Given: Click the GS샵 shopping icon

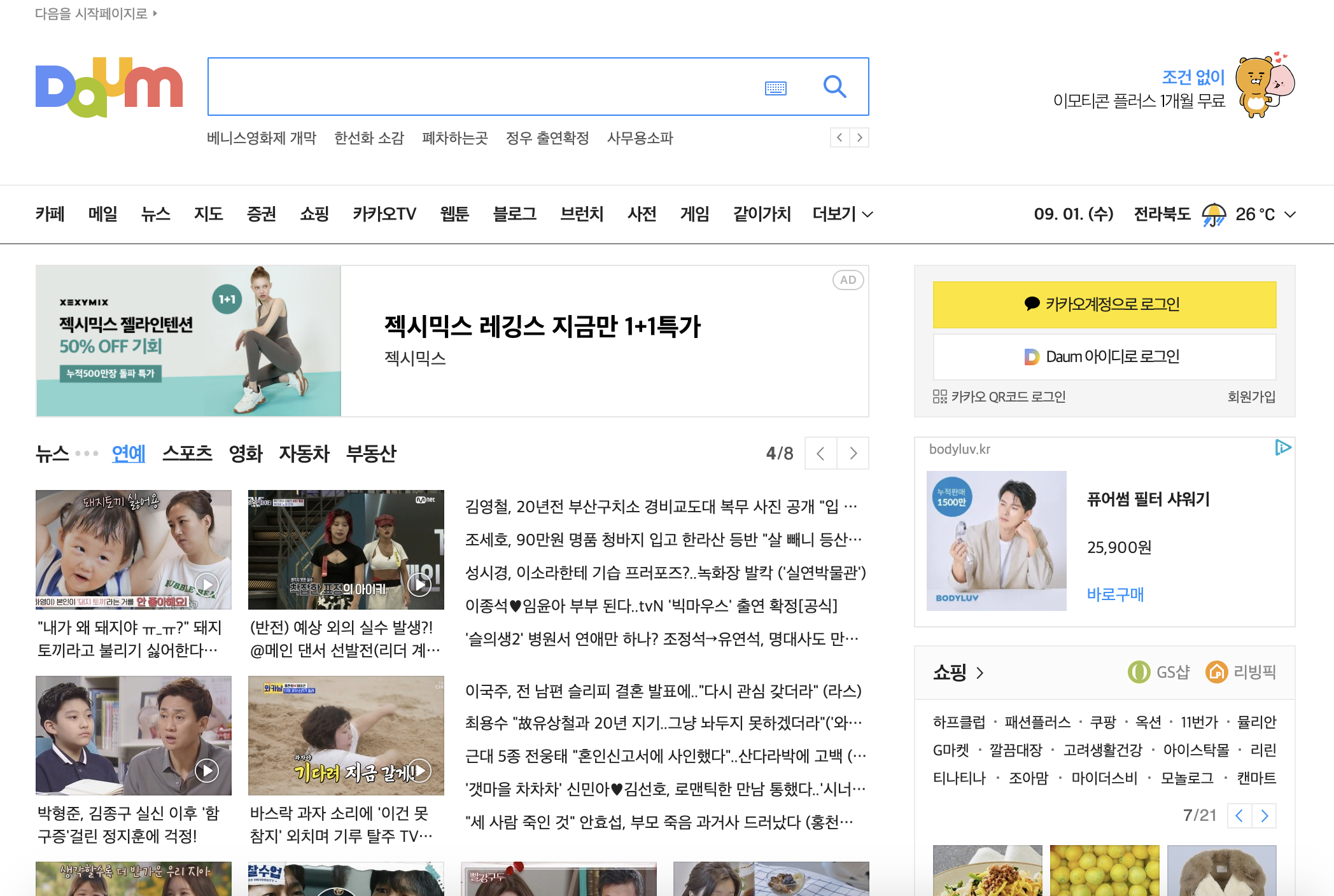Looking at the screenshot, I should [1139, 672].
